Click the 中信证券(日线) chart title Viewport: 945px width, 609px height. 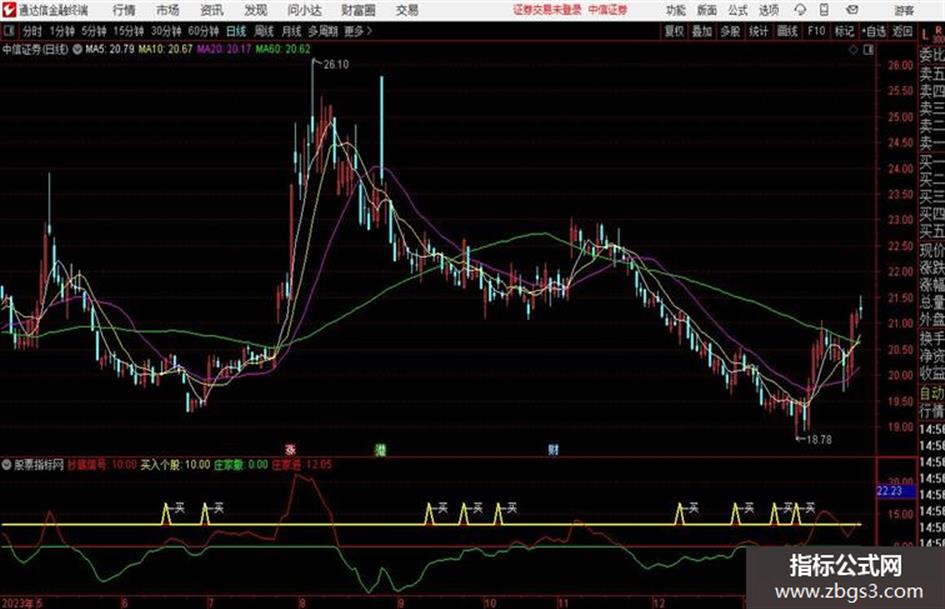click(35, 49)
